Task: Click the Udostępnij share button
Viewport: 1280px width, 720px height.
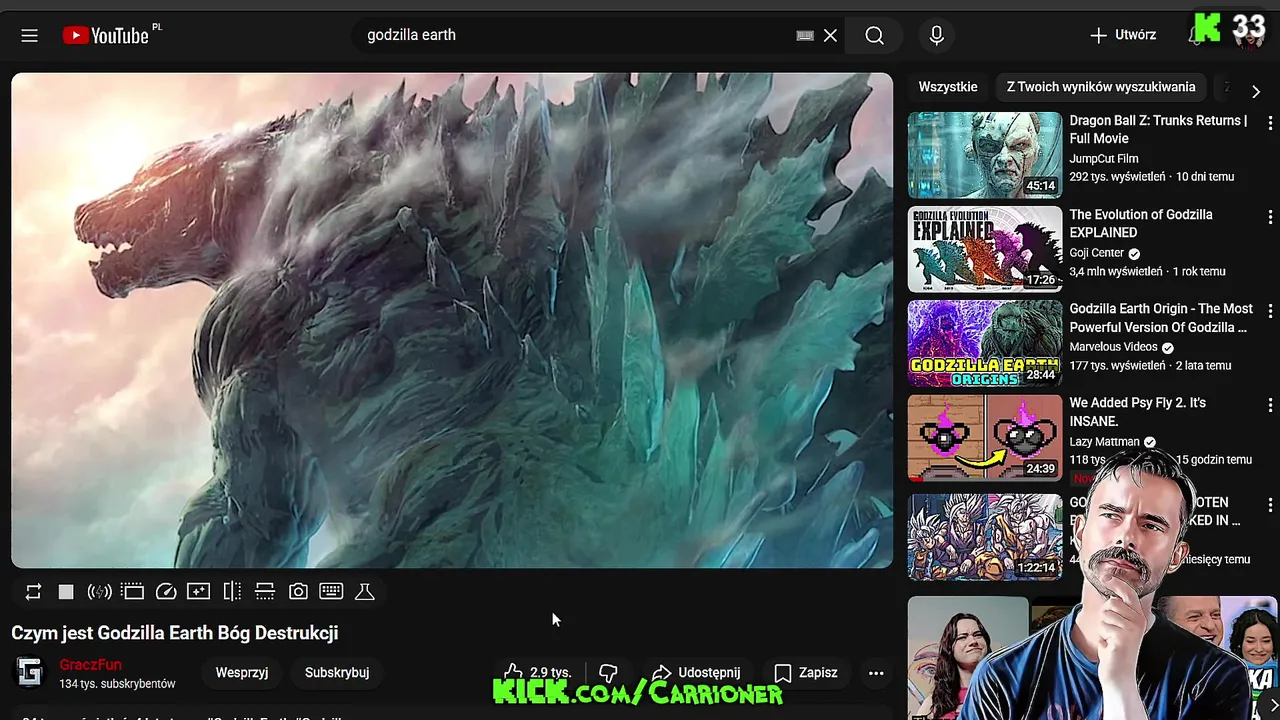Action: click(x=696, y=673)
